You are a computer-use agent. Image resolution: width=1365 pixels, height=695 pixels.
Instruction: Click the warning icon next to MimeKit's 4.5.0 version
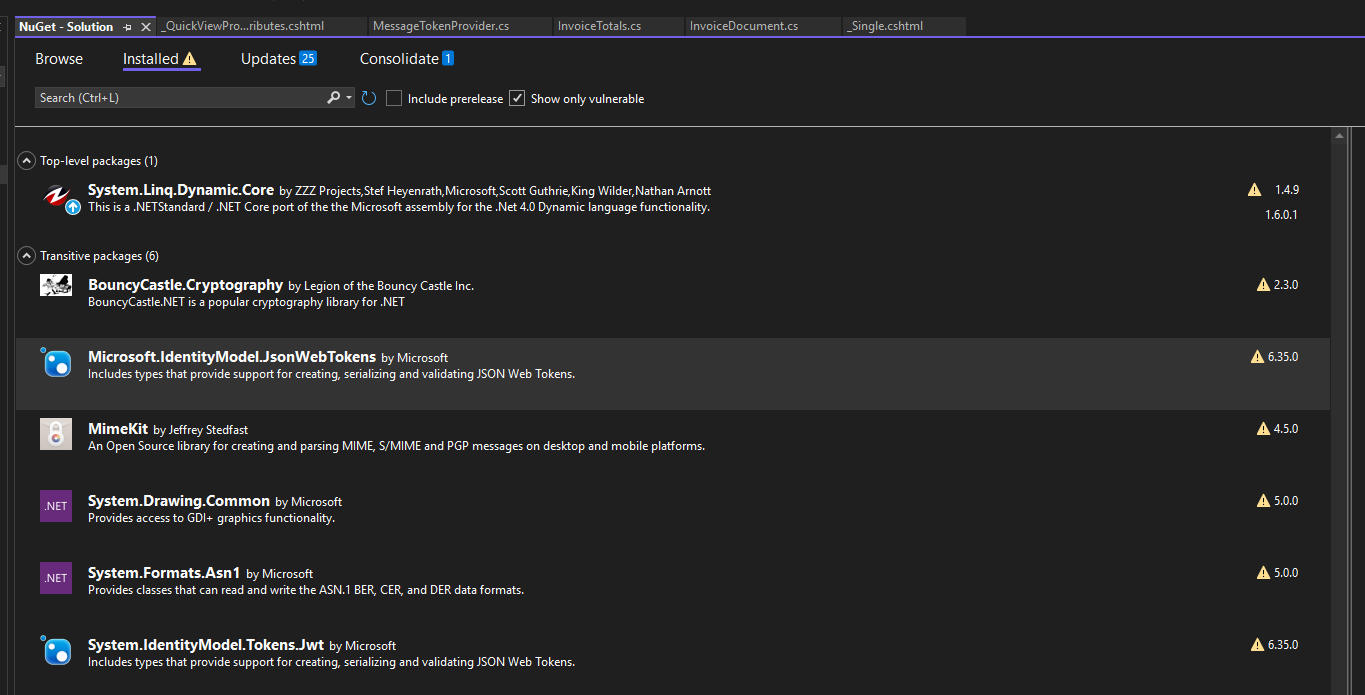click(1262, 428)
